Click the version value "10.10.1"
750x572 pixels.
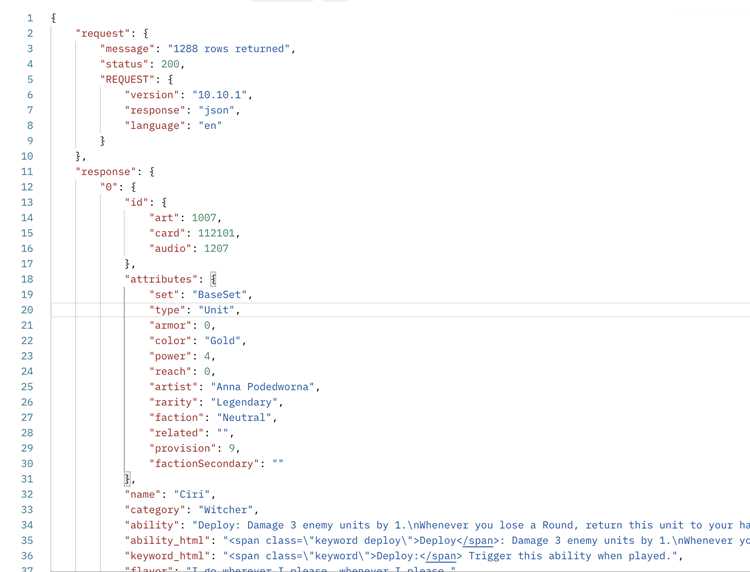[220, 95]
